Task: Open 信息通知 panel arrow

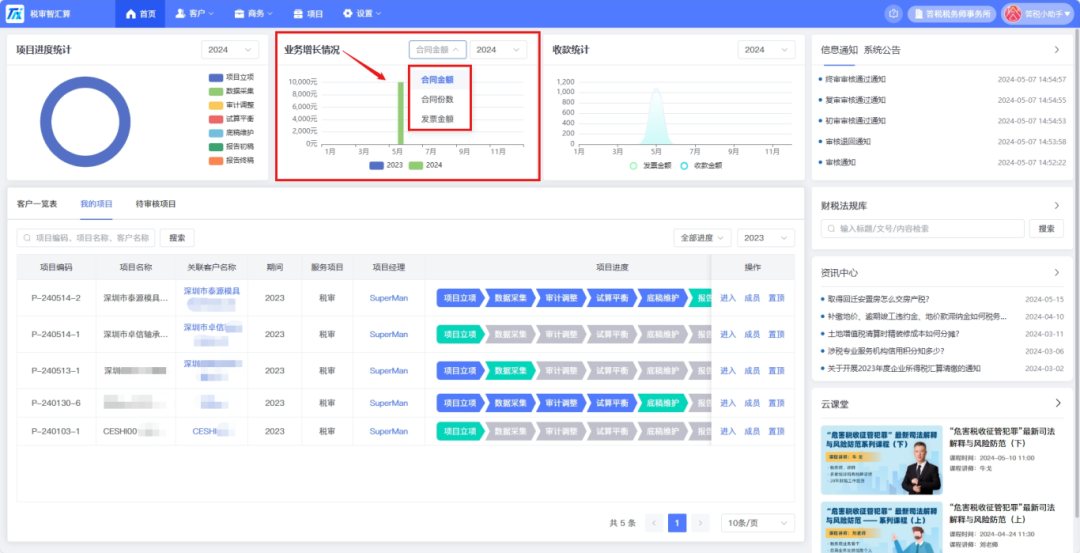Action: pyautogui.click(x=1057, y=50)
